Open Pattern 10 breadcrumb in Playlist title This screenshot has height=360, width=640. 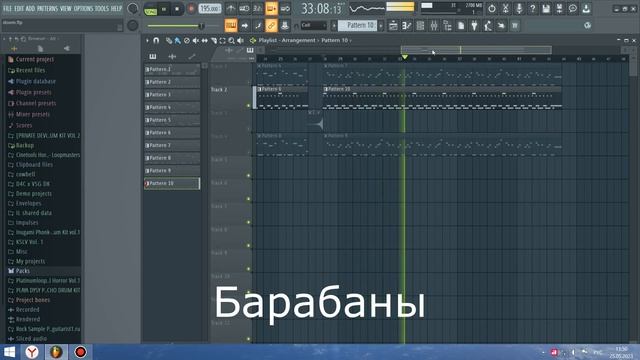[x=334, y=40]
